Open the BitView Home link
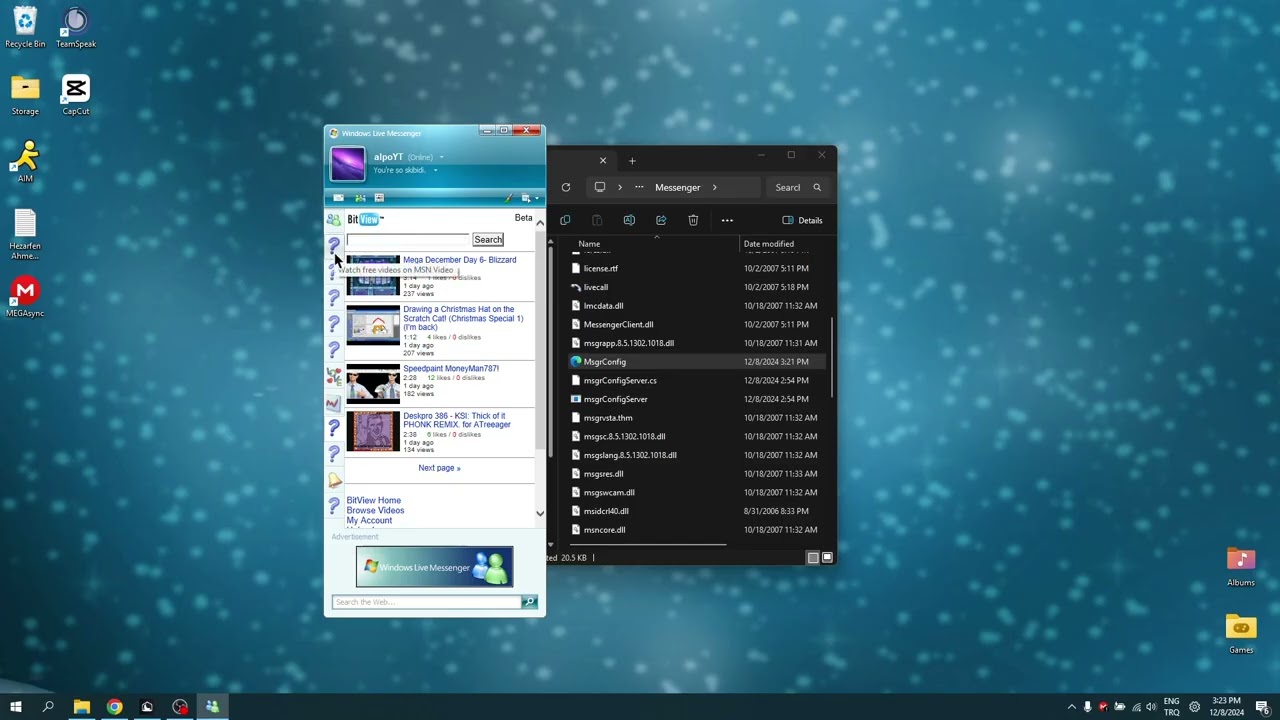The width and height of the screenshot is (1280, 720). tap(373, 500)
